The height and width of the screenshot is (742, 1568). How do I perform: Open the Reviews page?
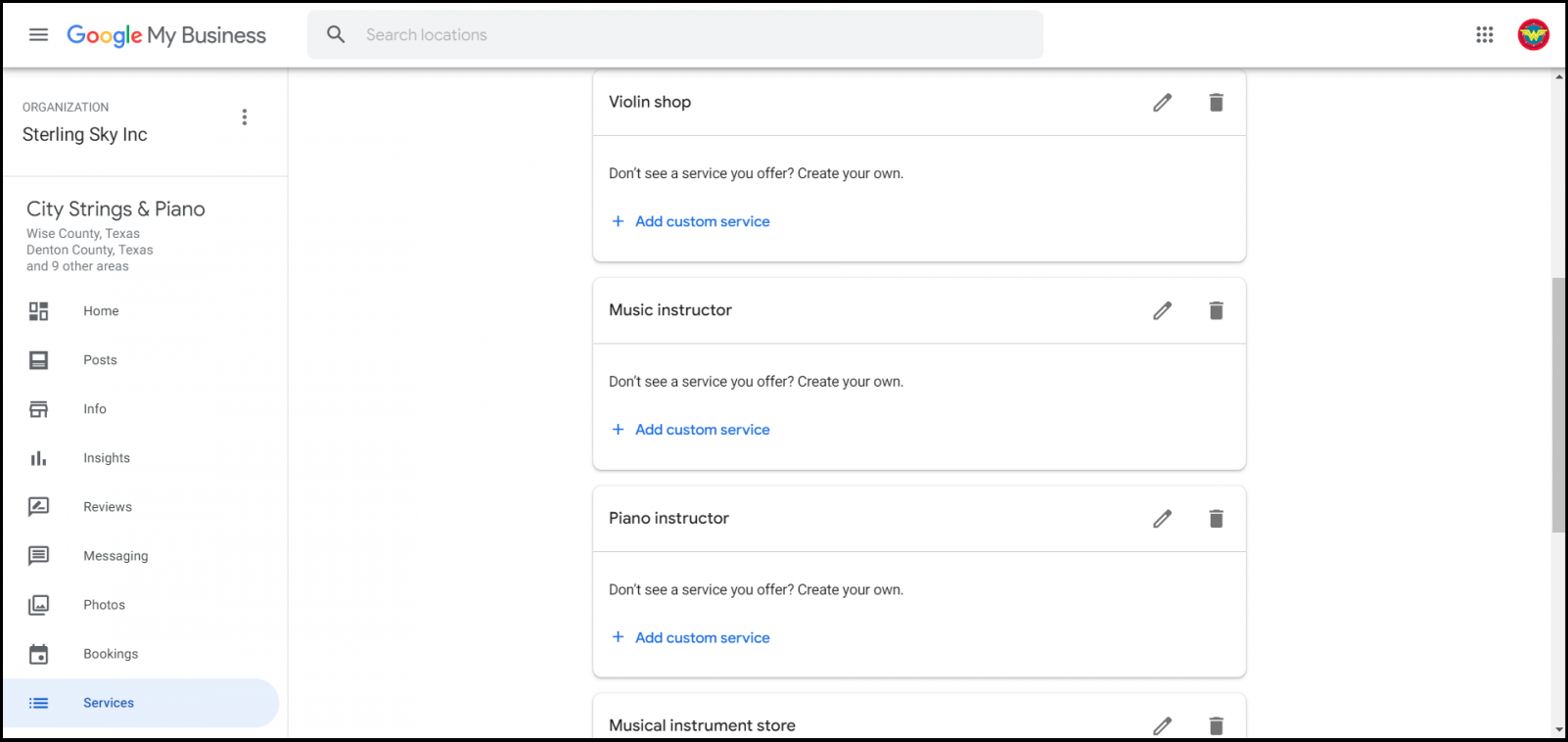tap(107, 507)
